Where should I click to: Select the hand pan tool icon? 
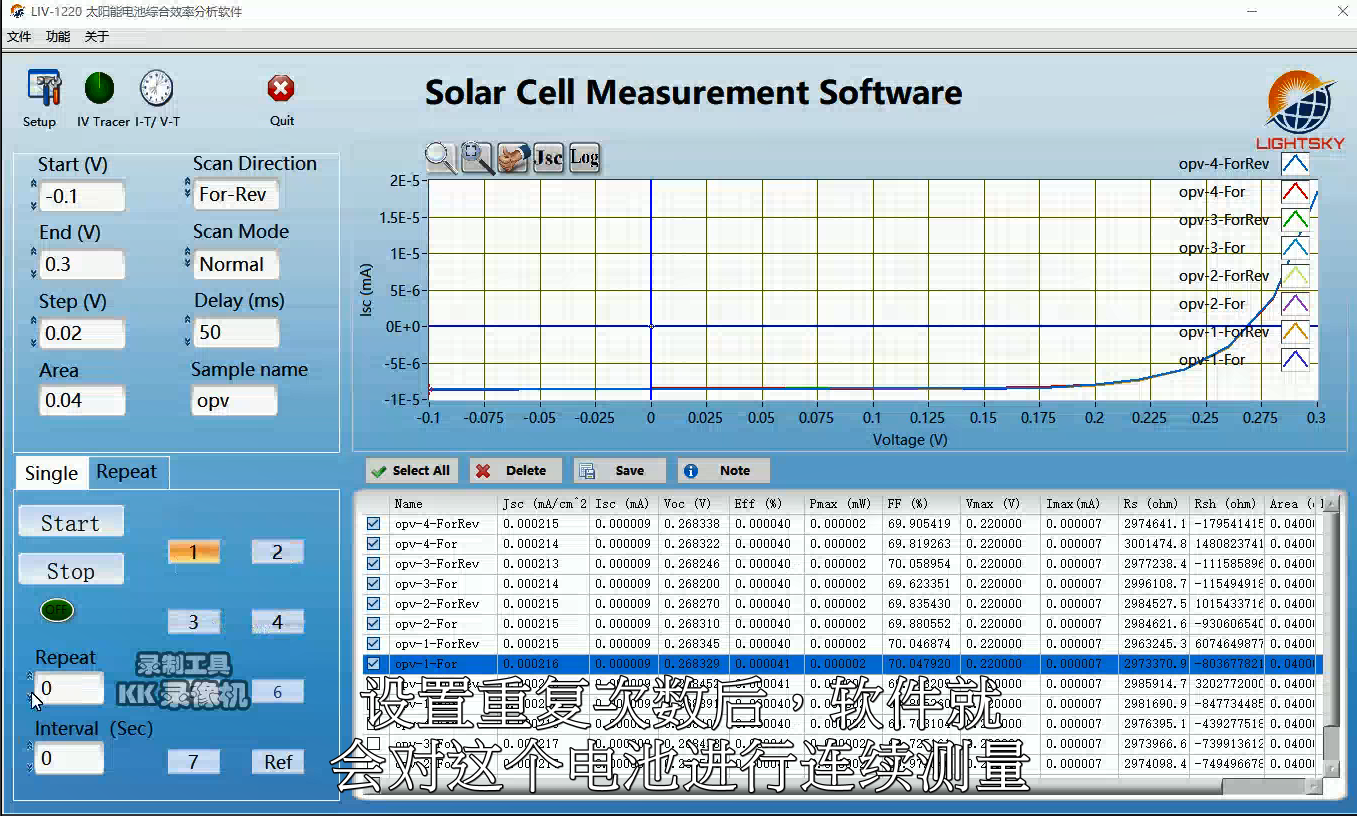(x=513, y=158)
